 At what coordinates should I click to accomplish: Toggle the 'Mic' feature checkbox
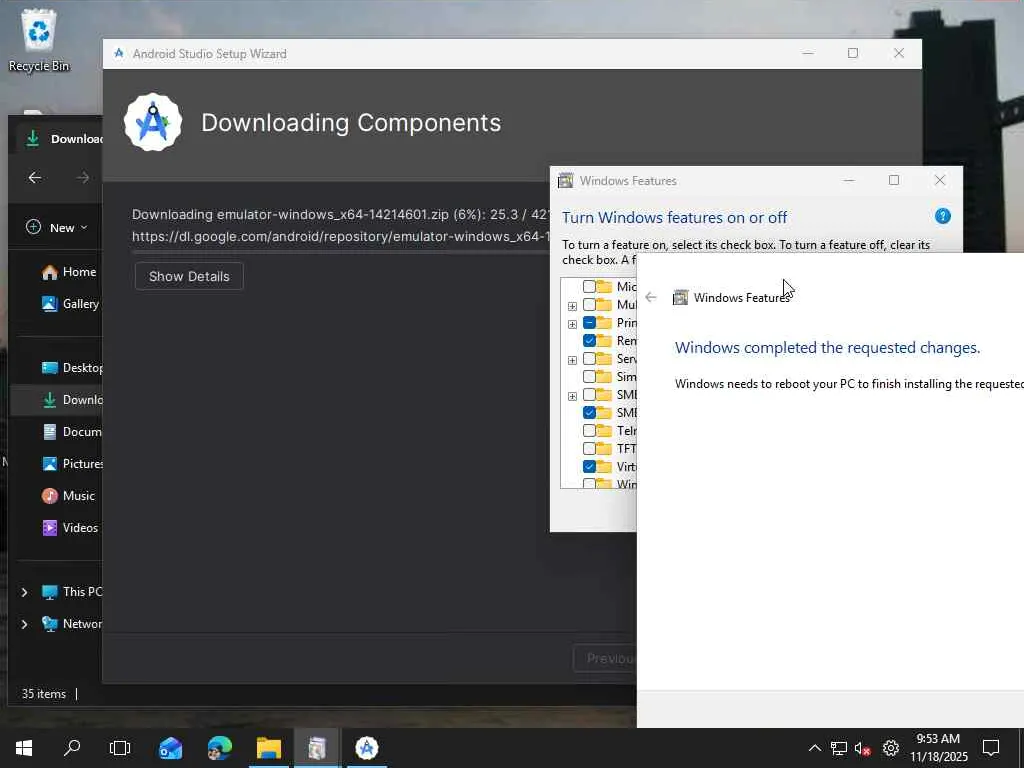[589, 287]
